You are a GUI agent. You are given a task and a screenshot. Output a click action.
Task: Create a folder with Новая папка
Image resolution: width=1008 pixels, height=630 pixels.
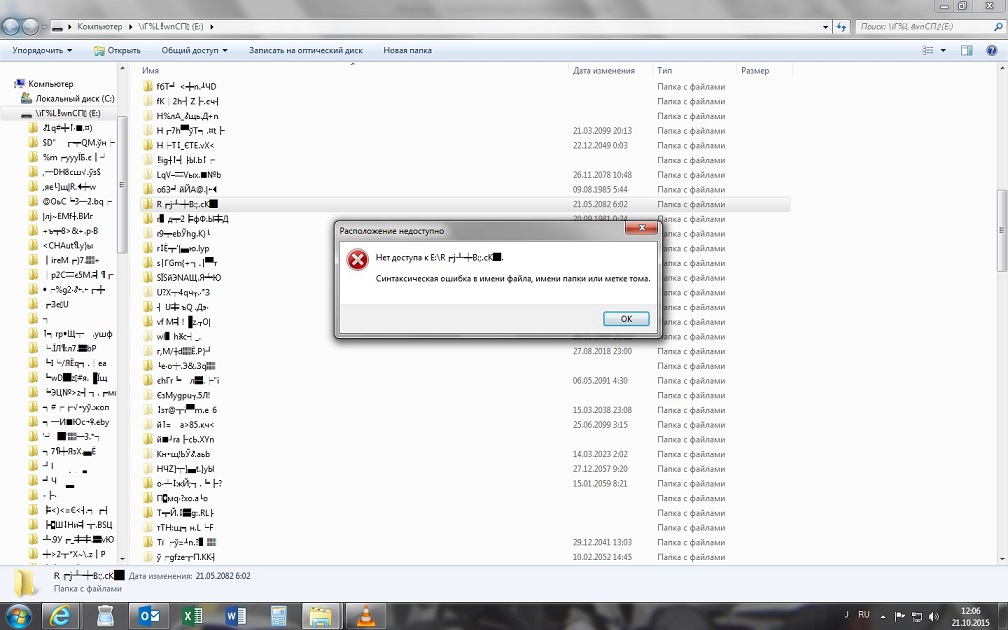tap(407, 50)
